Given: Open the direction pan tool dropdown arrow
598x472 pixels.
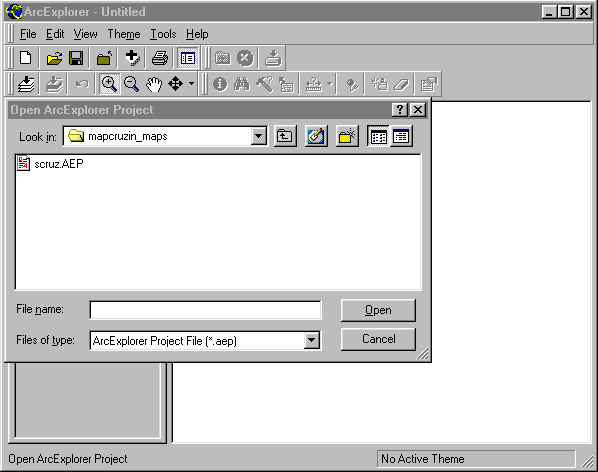Looking at the screenshot, I should tap(191, 83).
